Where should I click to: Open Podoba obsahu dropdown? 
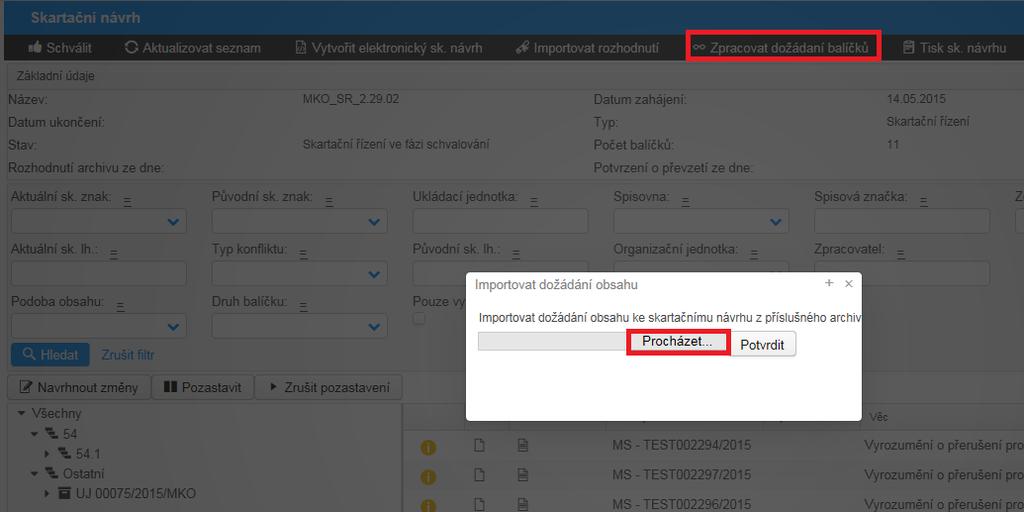pos(99,327)
